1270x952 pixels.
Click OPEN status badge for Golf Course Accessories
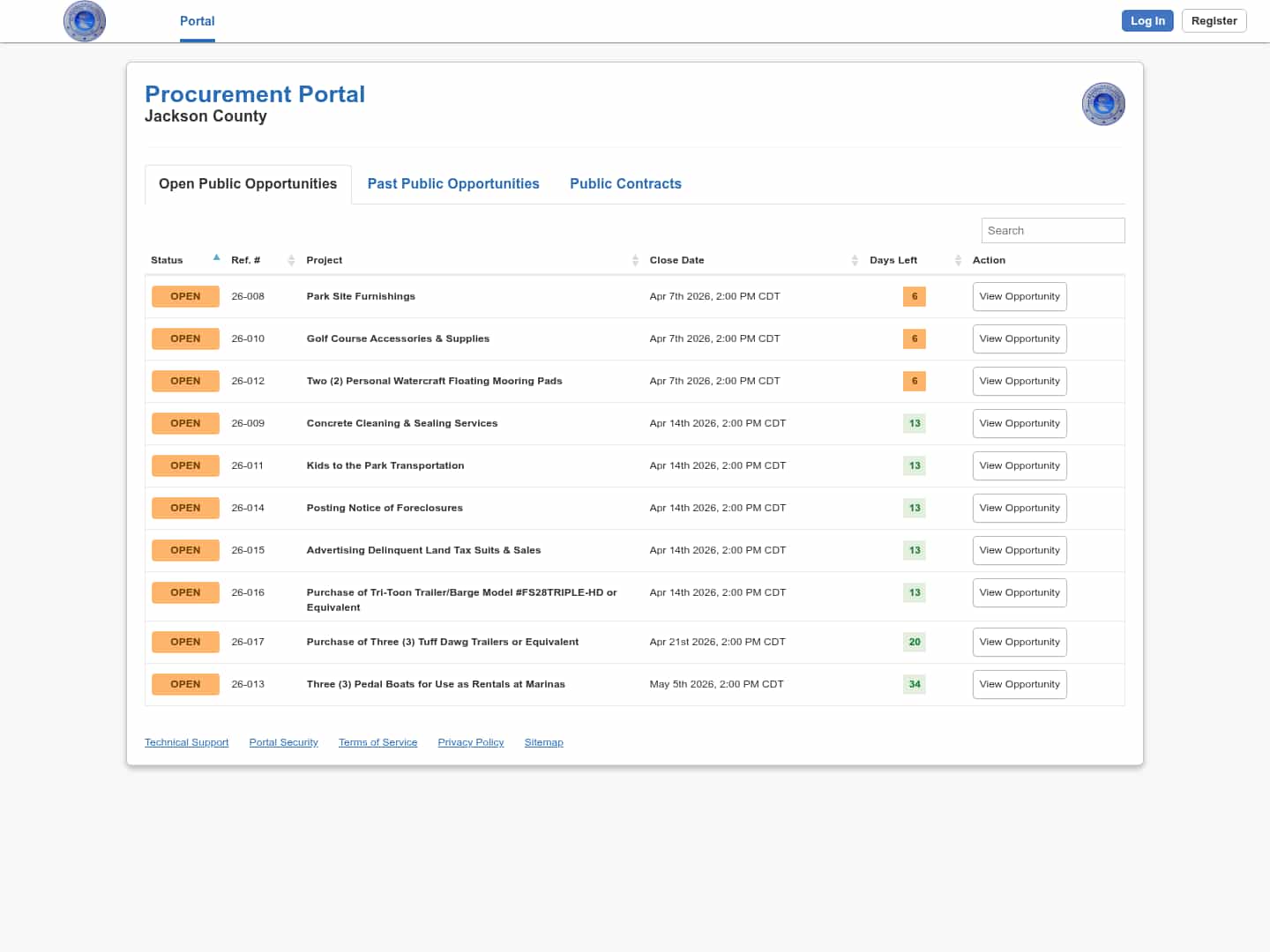click(185, 338)
